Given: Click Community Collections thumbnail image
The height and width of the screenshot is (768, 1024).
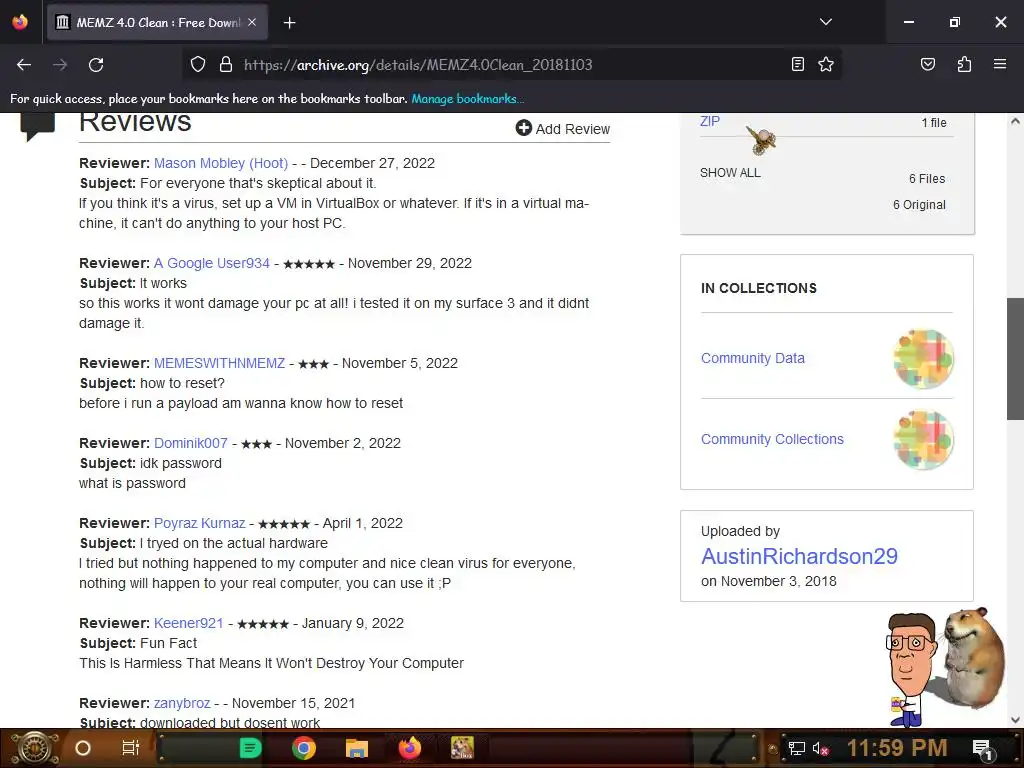Looking at the screenshot, I should pos(923,440).
